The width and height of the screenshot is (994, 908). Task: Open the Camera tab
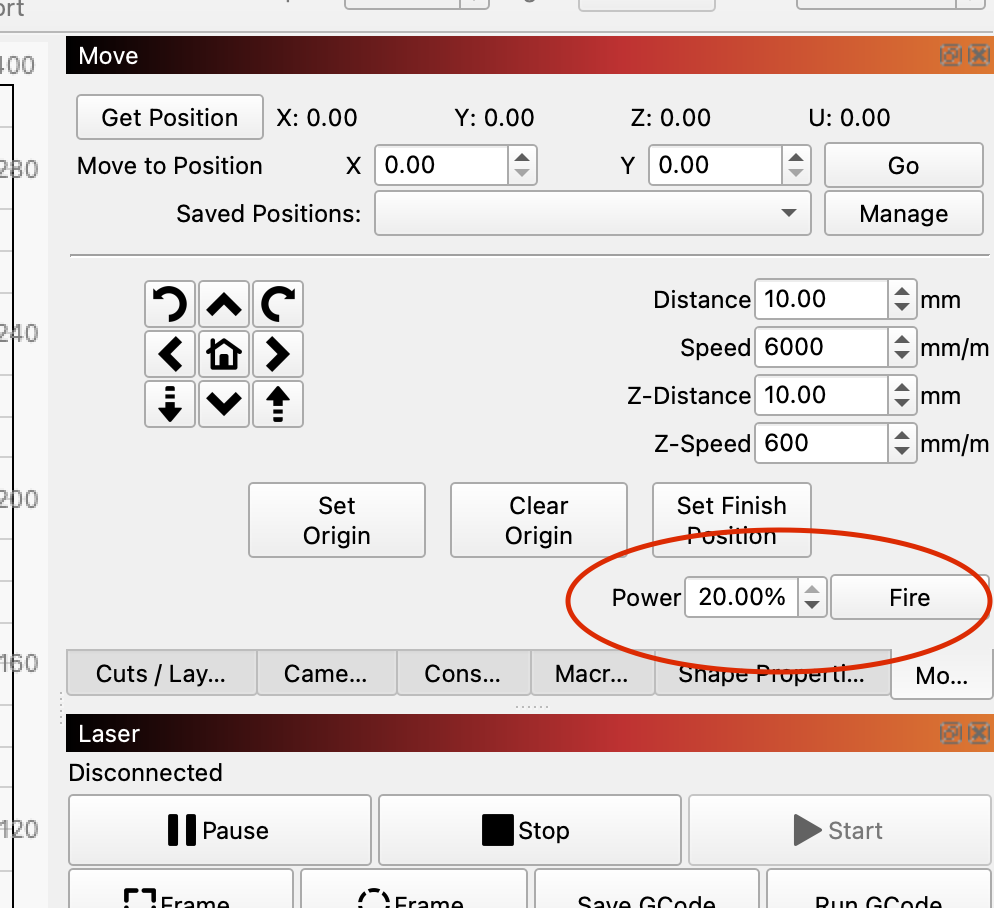[326, 673]
